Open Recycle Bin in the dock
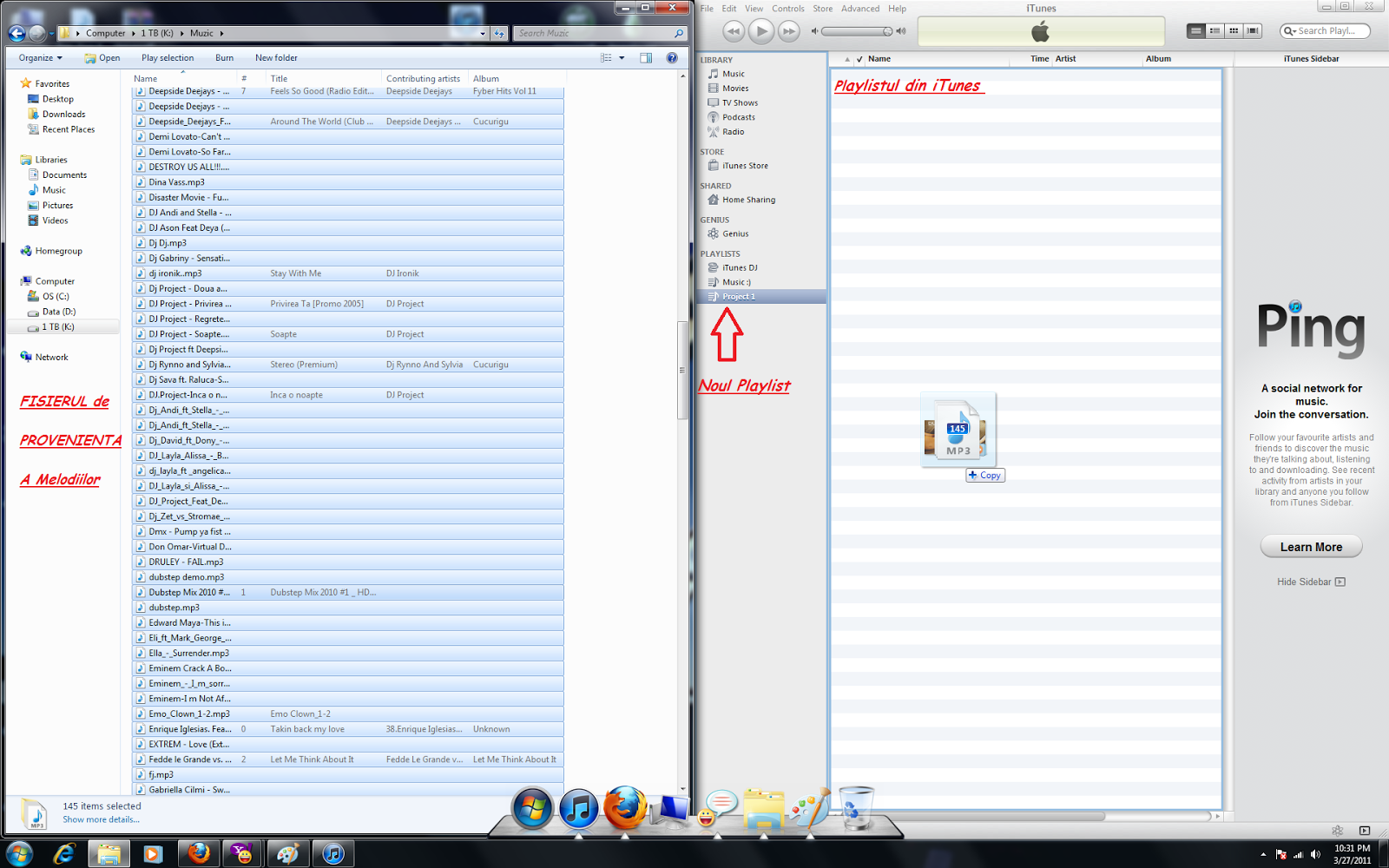 855,807
